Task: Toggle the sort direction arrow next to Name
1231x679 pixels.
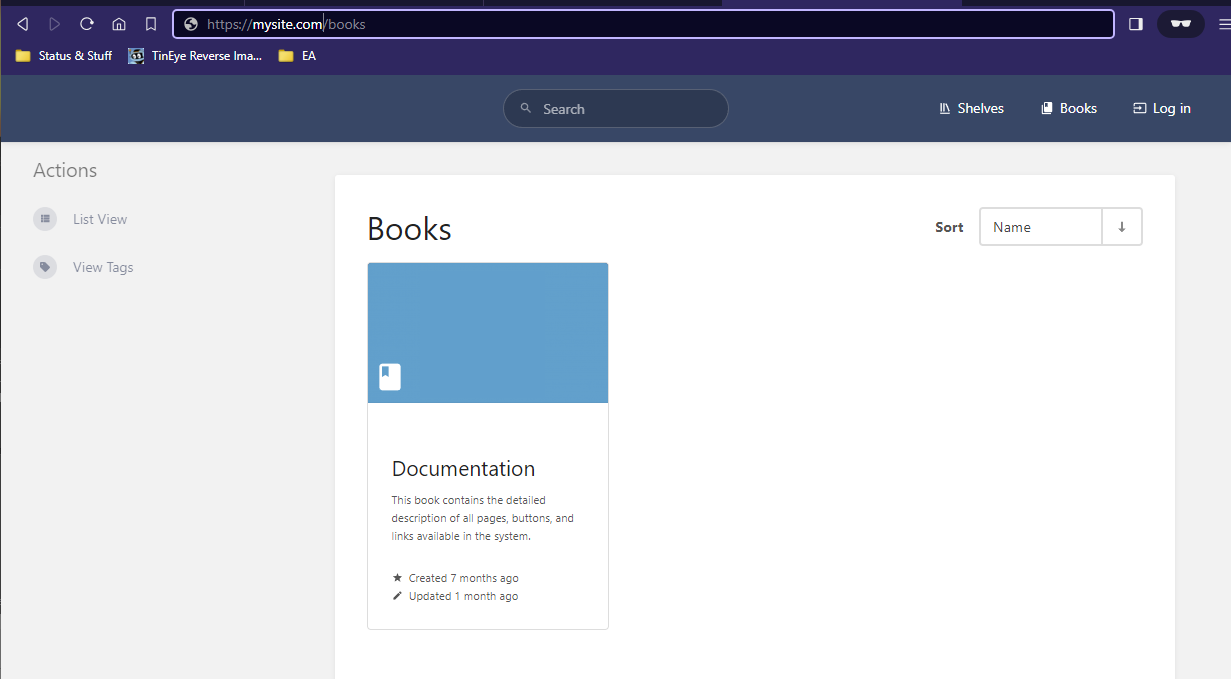Action: coord(1122,226)
